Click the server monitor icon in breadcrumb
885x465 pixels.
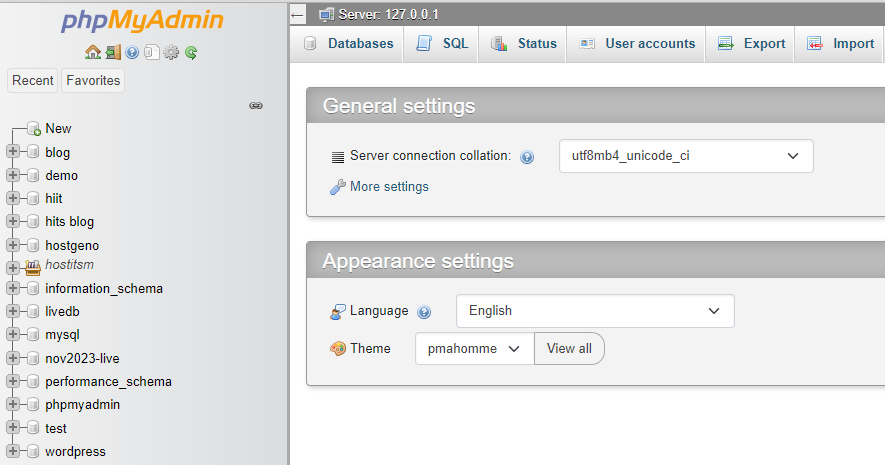coord(326,15)
